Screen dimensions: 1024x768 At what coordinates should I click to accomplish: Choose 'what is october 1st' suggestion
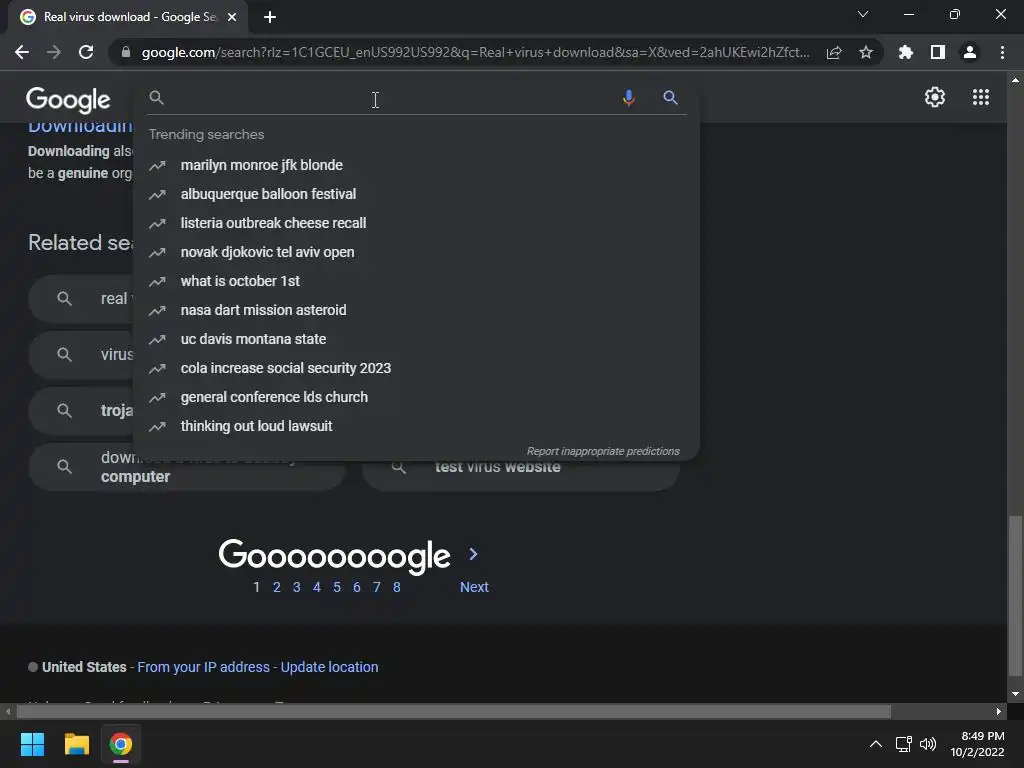point(240,281)
